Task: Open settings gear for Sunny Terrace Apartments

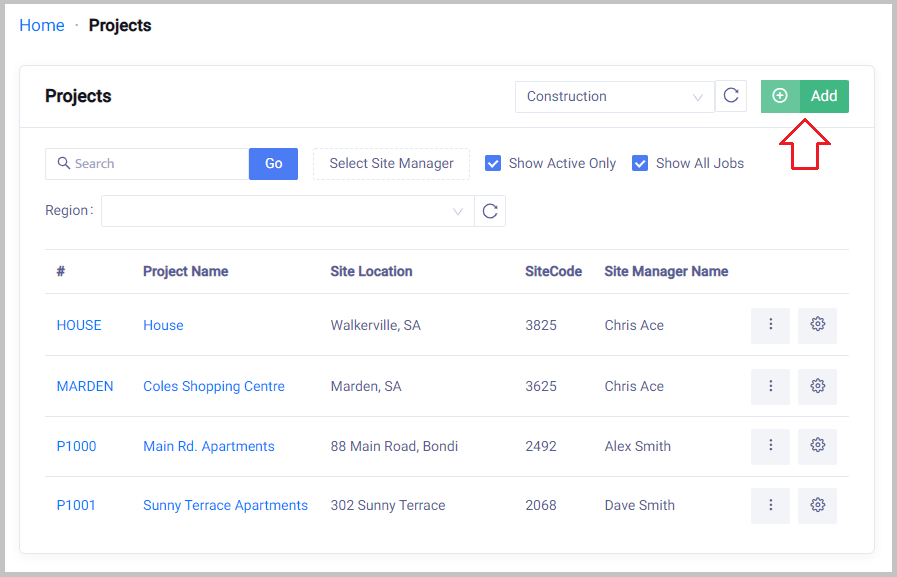Action: (x=817, y=505)
